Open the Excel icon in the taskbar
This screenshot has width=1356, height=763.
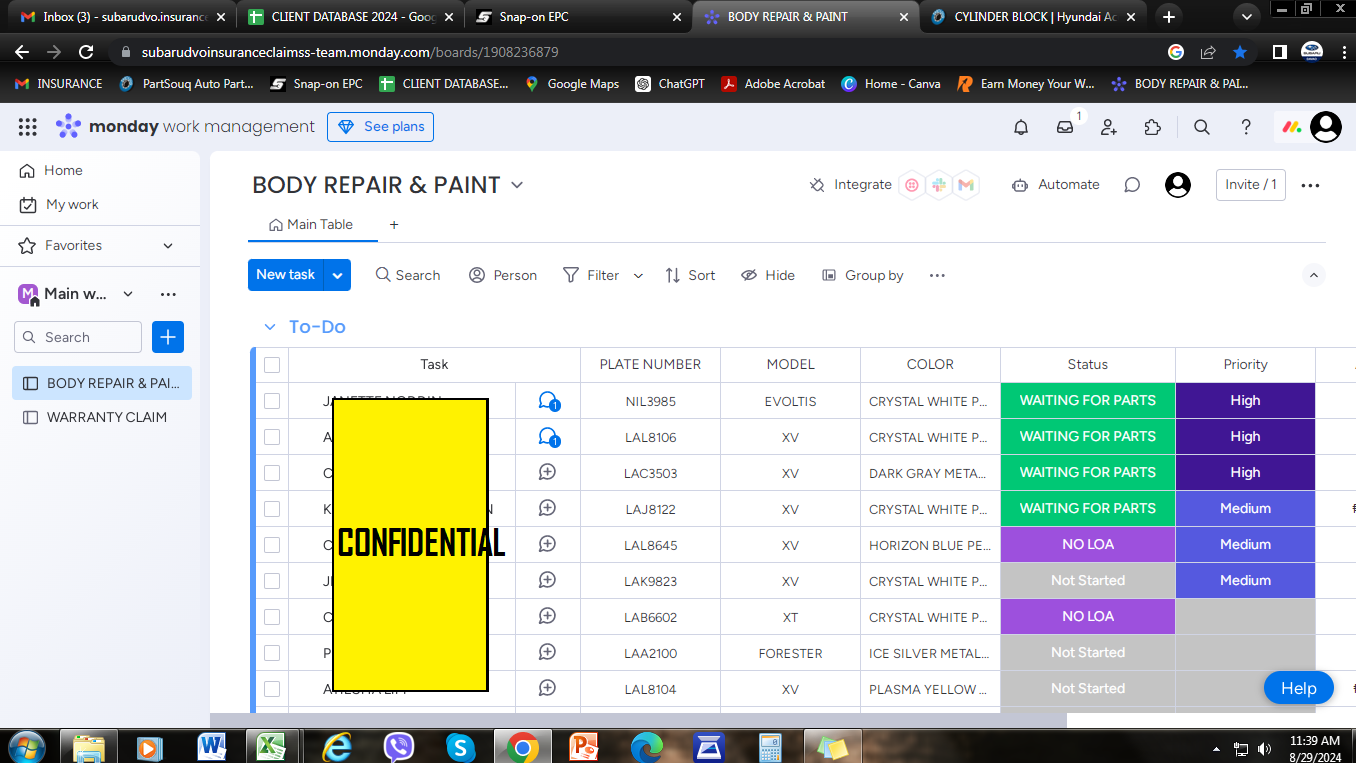[273, 745]
